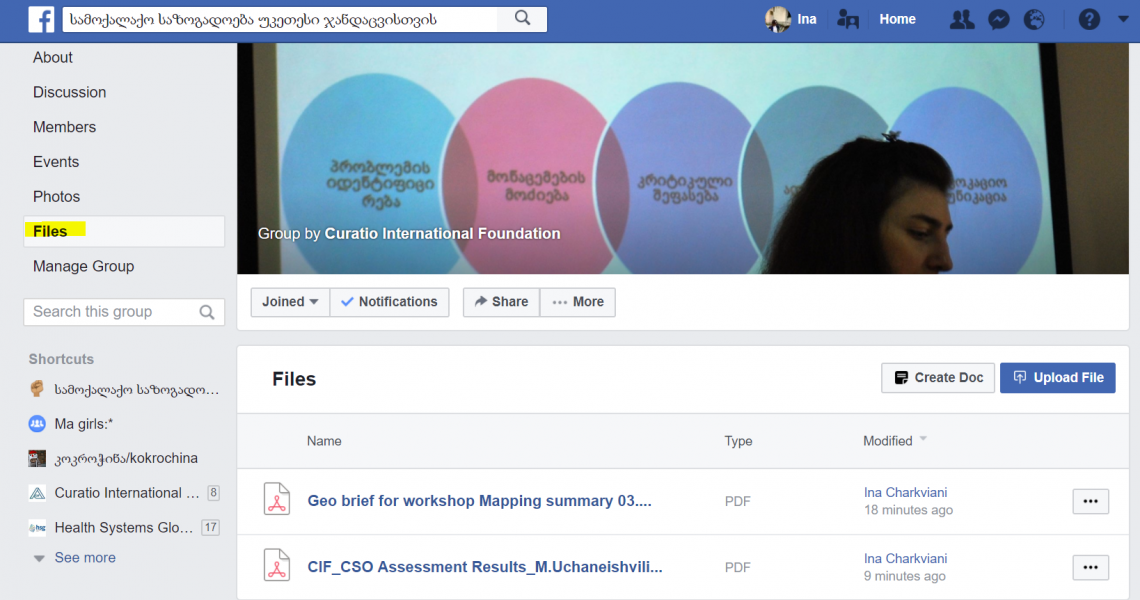Click the kokrochina shortcut thumbnail
Image resolution: width=1140 pixels, height=600 pixels.
[37, 458]
